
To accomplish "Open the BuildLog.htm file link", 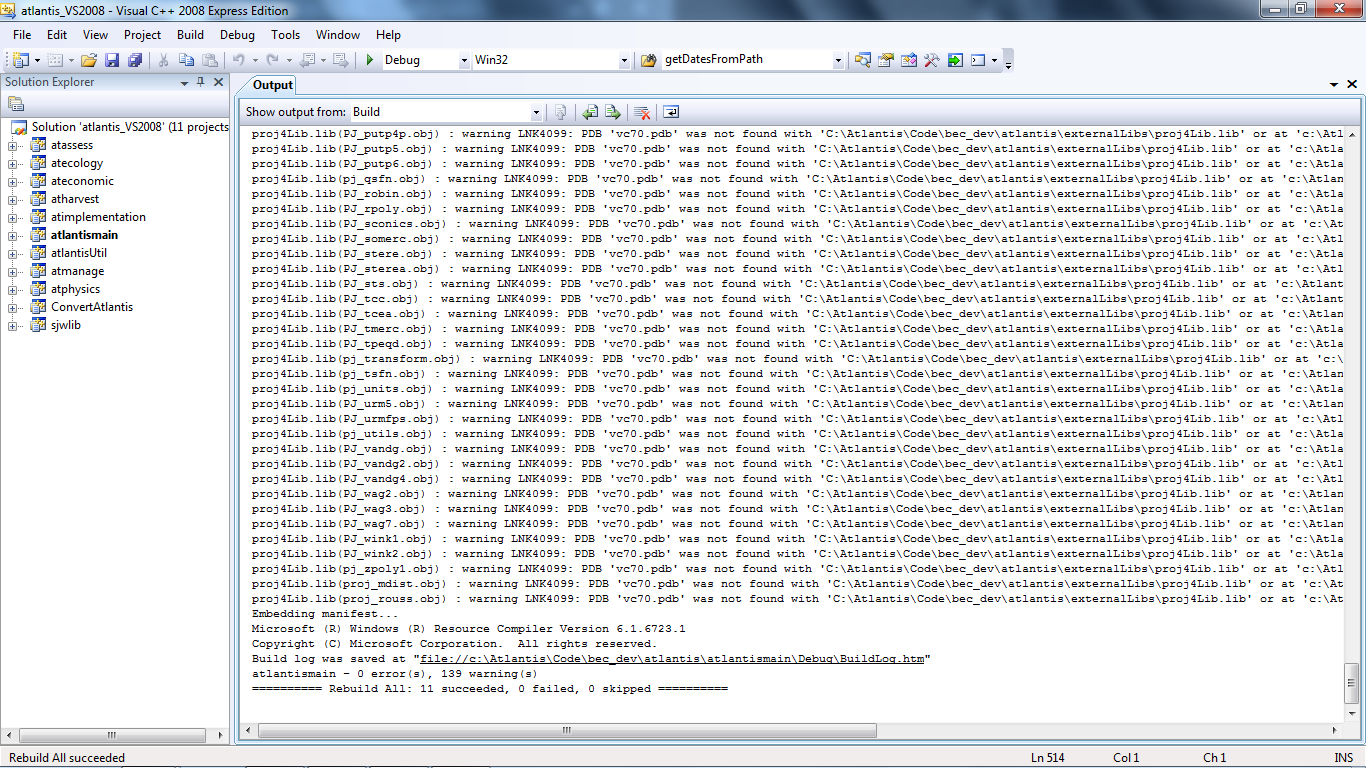I will coord(671,659).
